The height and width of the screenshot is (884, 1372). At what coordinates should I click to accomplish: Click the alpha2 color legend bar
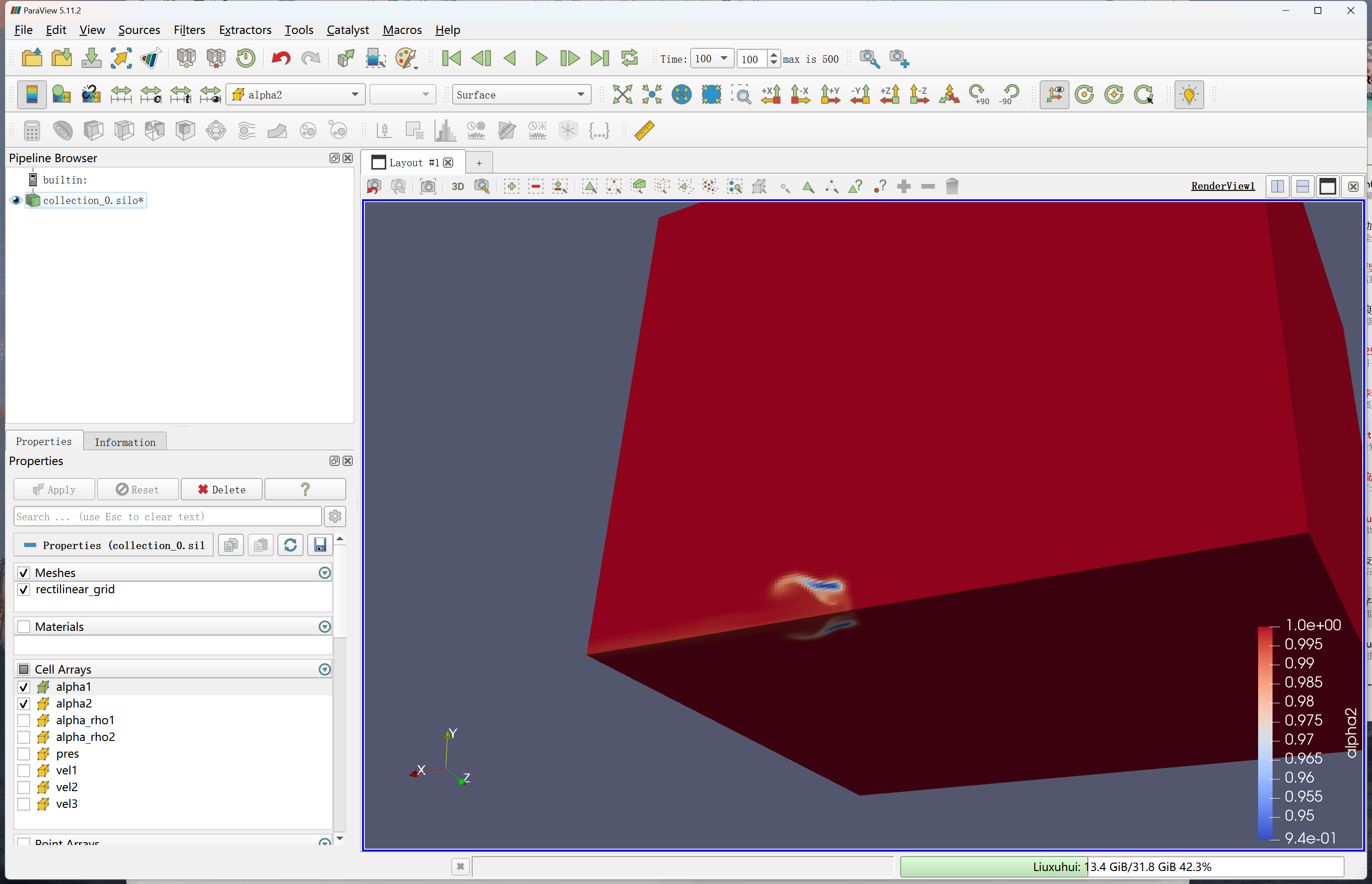pyautogui.click(x=1265, y=733)
